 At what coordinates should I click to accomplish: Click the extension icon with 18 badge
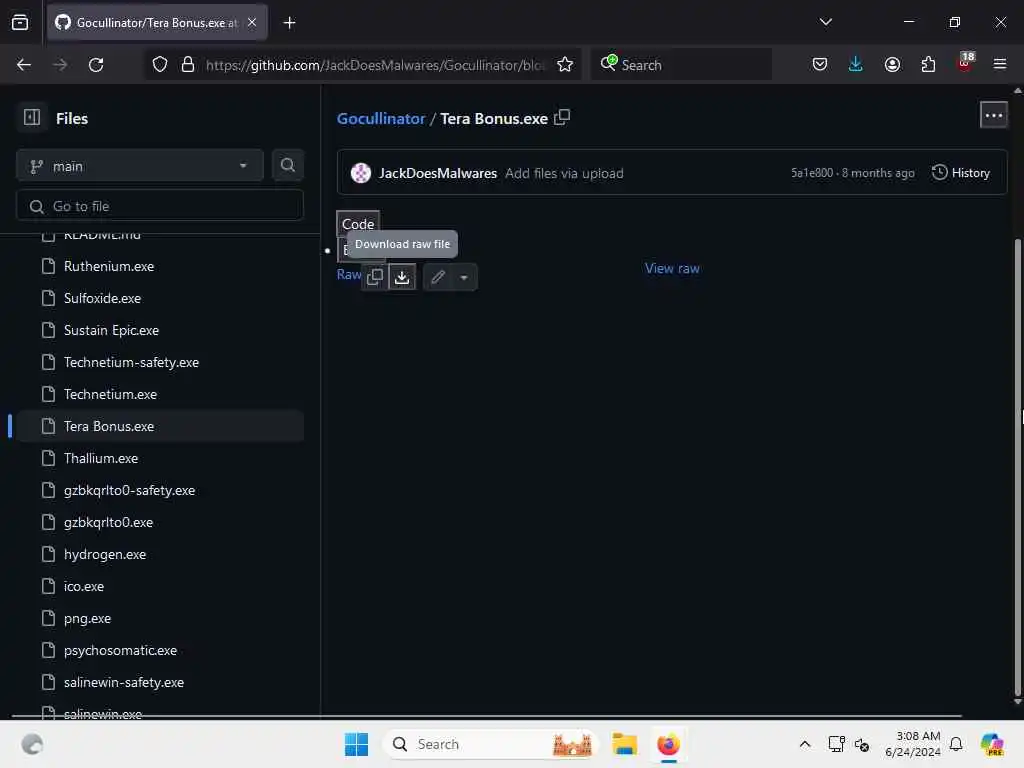coord(965,63)
